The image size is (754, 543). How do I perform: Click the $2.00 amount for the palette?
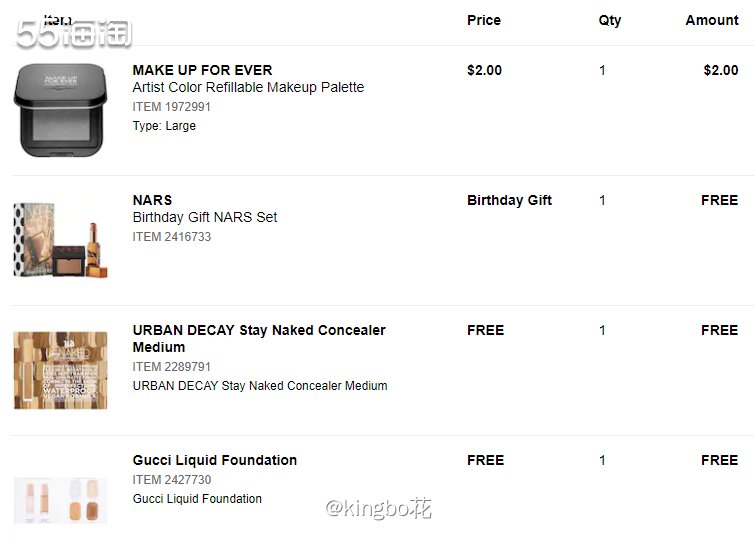coord(721,70)
